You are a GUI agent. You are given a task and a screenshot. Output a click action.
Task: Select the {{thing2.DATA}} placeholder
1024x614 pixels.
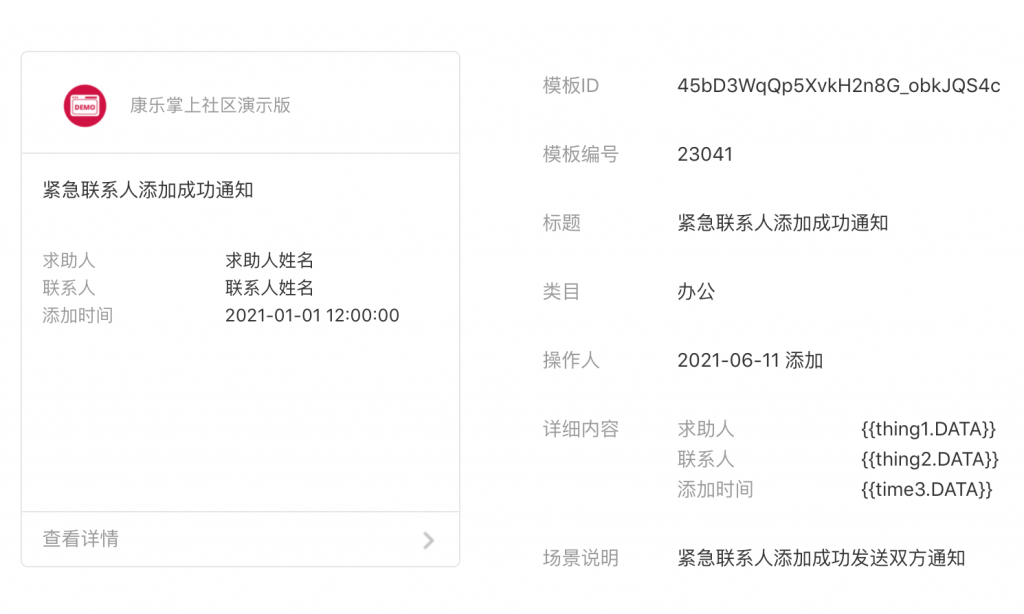tap(929, 459)
